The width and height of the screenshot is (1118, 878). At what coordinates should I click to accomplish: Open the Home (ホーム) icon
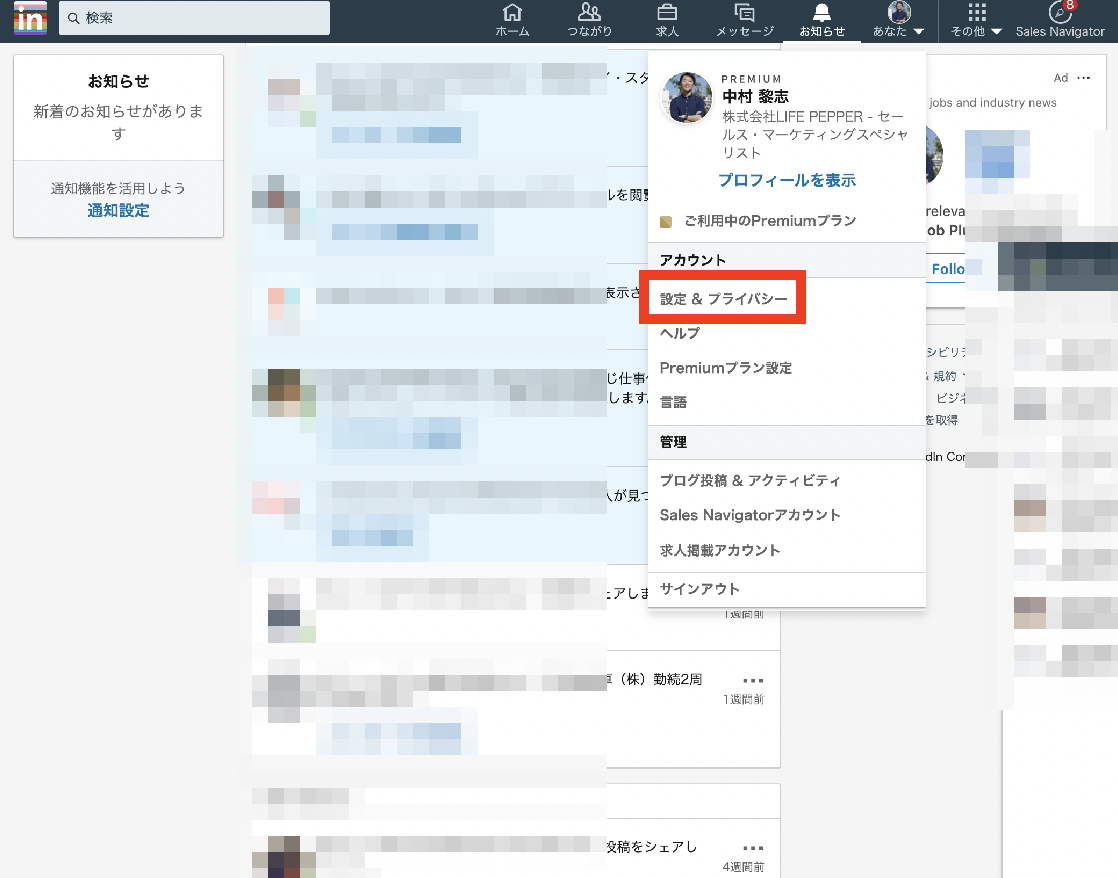(x=512, y=20)
